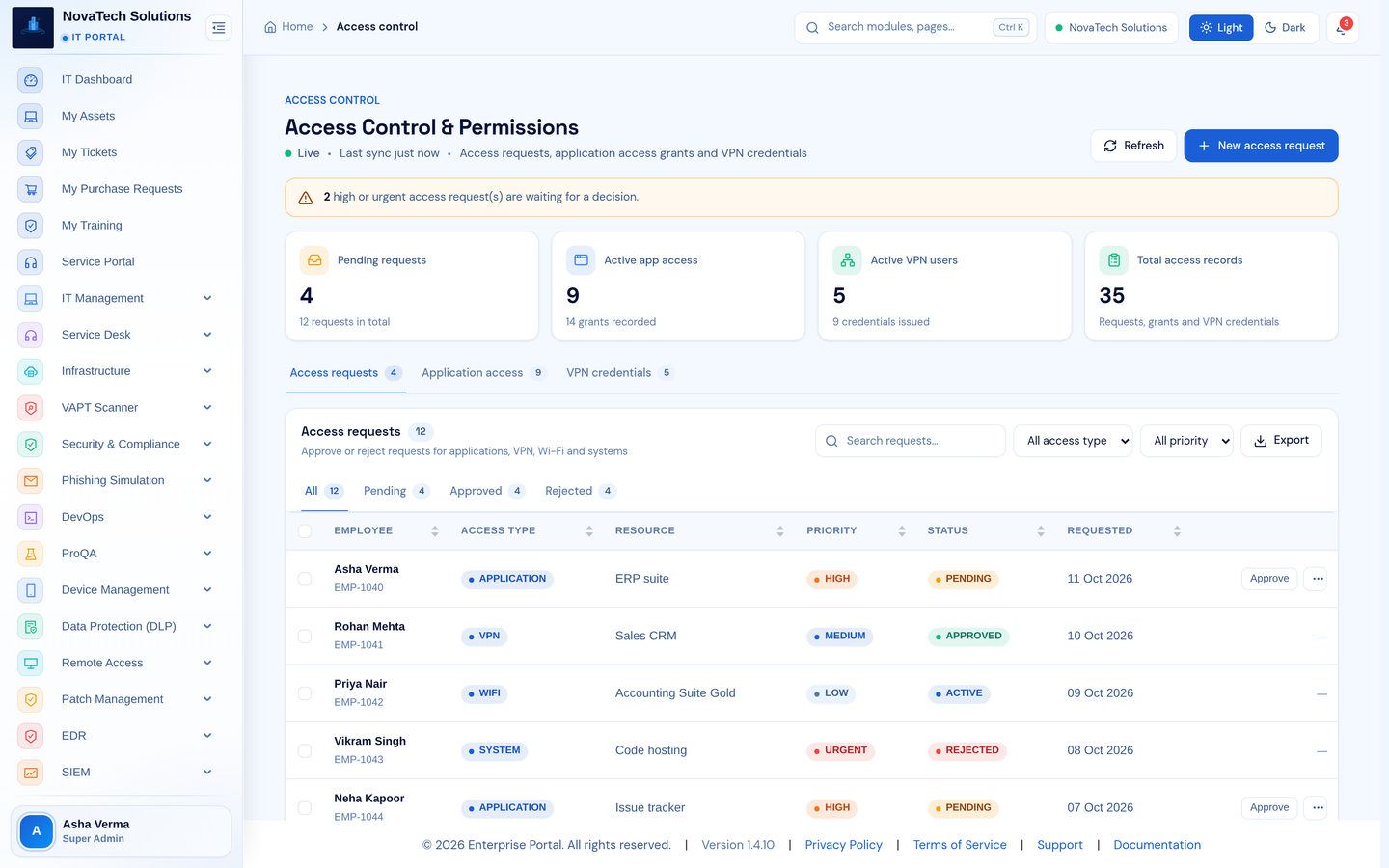1389x868 pixels.
Task: Click the Home breadcrumb
Action: [288, 27]
